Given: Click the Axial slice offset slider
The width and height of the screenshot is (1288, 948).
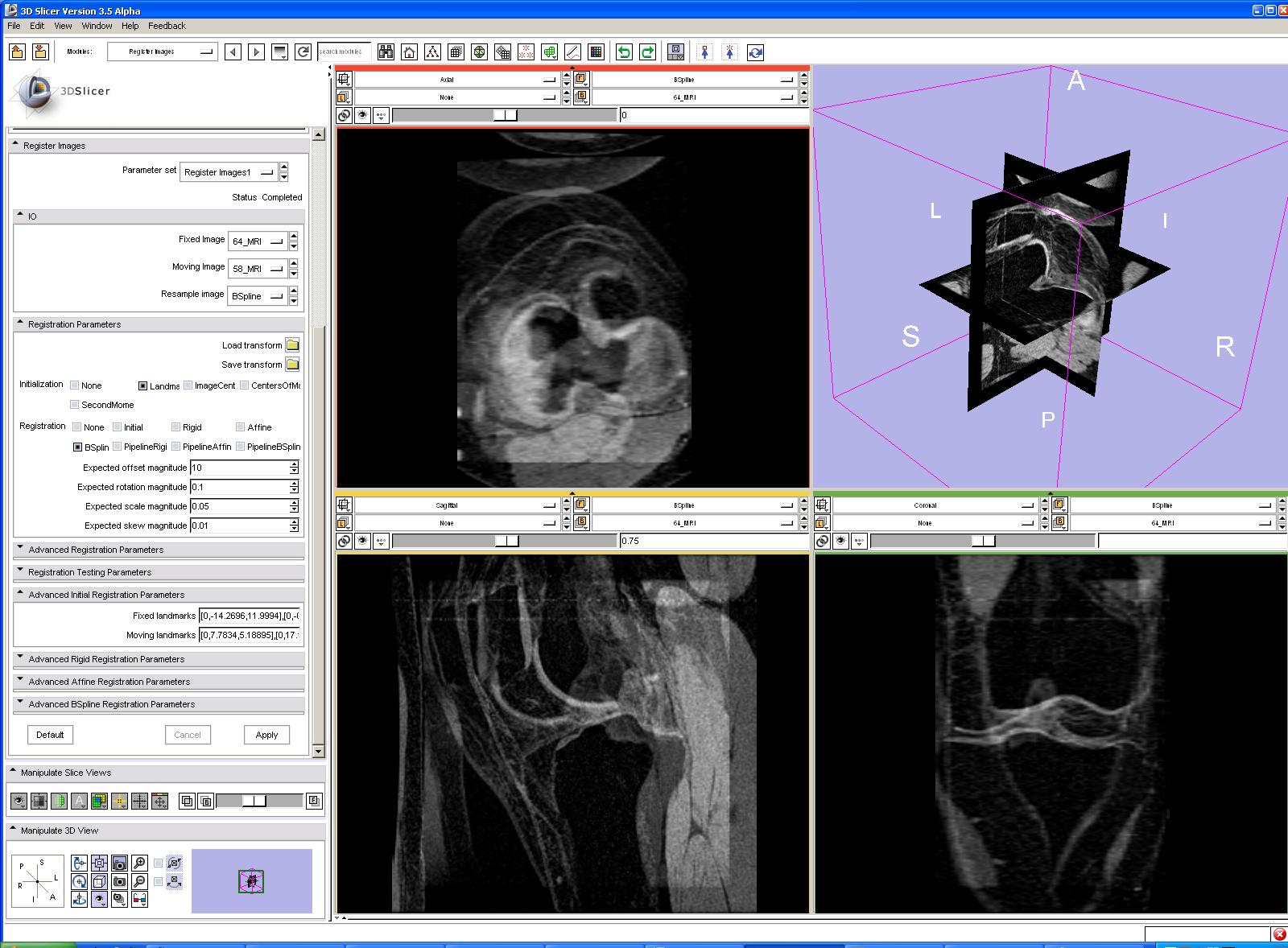Looking at the screenshot, I should [x=505, y=115].
